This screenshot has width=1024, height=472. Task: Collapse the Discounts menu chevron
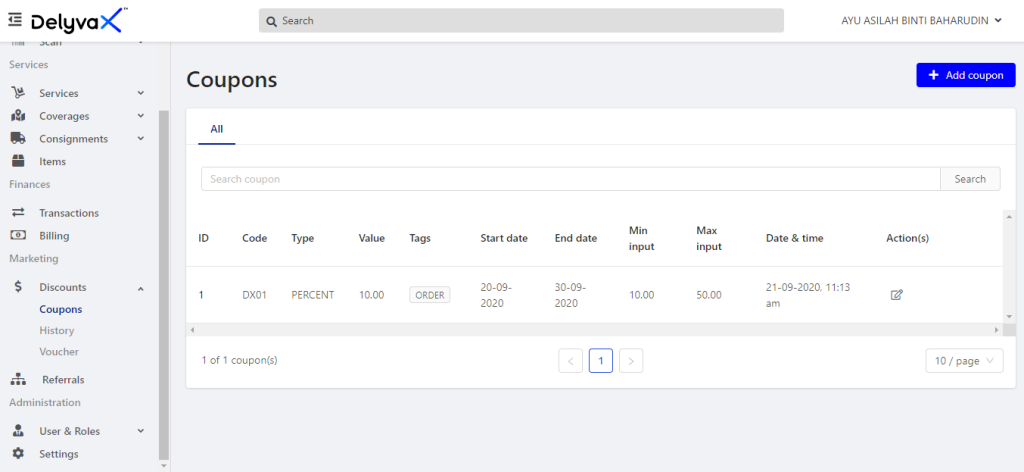pyautogui.click(x=140, y=288)
